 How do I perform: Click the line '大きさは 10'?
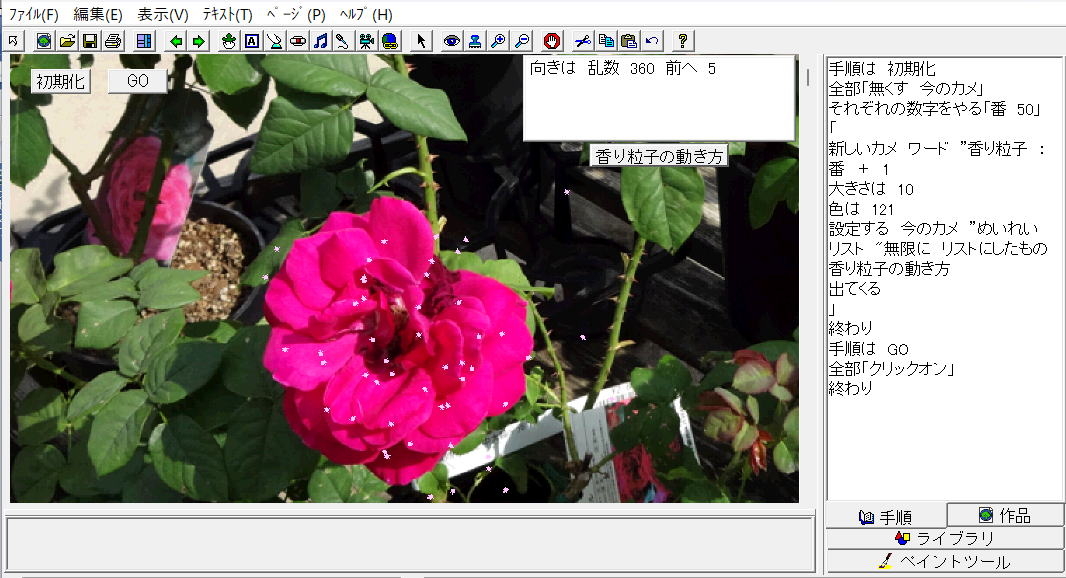pos(871,188)
